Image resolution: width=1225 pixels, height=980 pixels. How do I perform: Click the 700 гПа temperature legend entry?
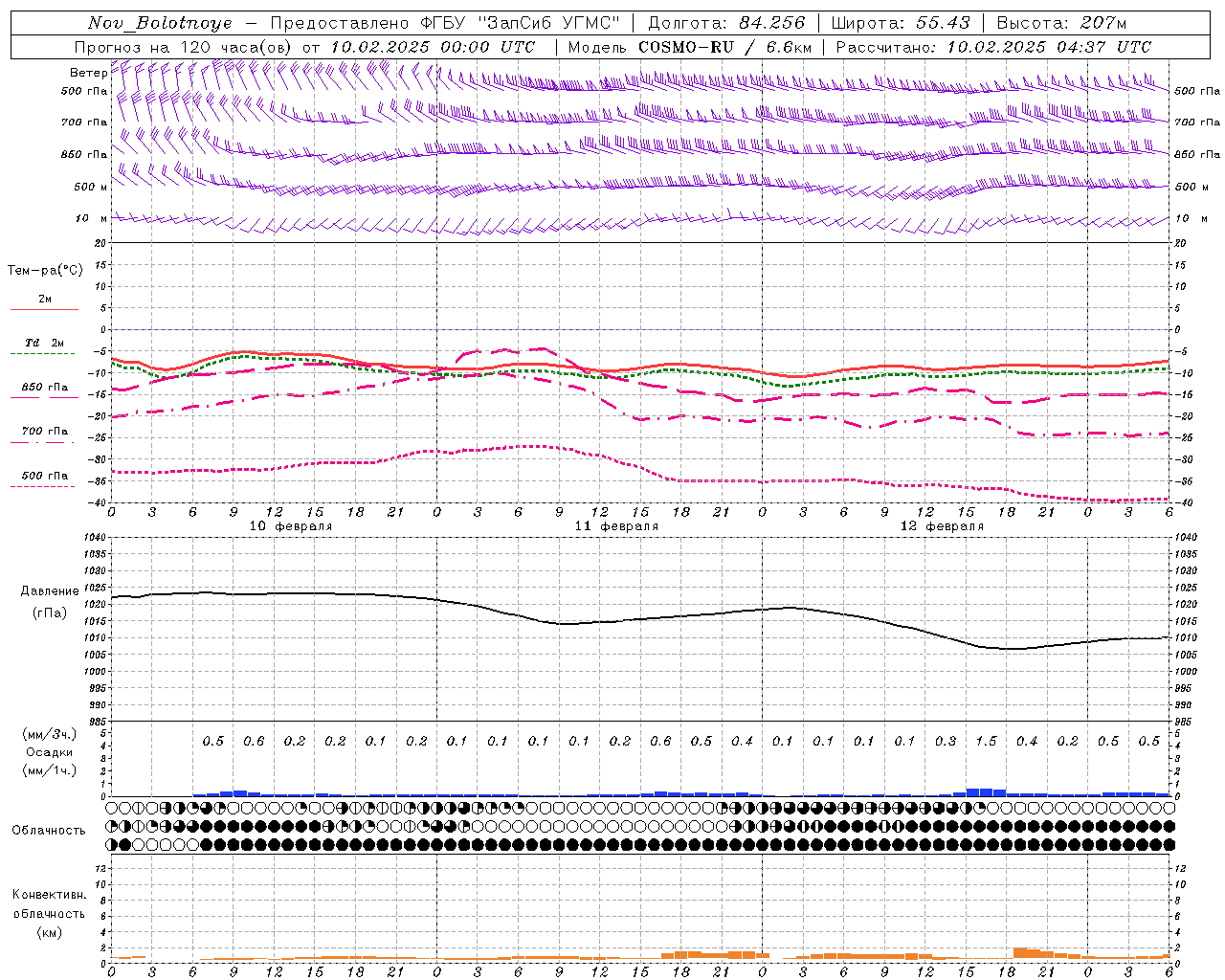[x=45, y=432]
